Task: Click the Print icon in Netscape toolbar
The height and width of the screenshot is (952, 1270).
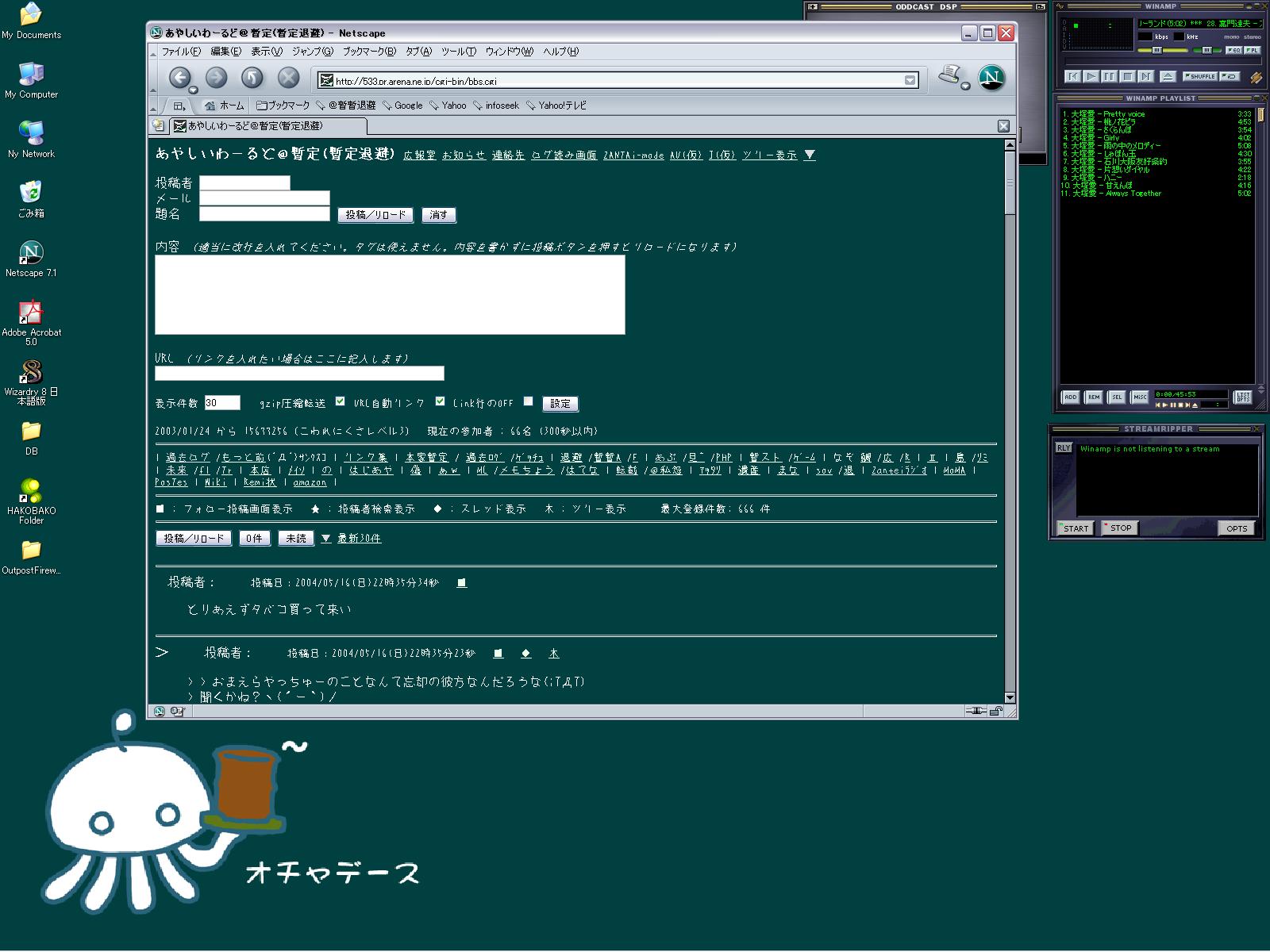Action: click(x=949, y=76)
